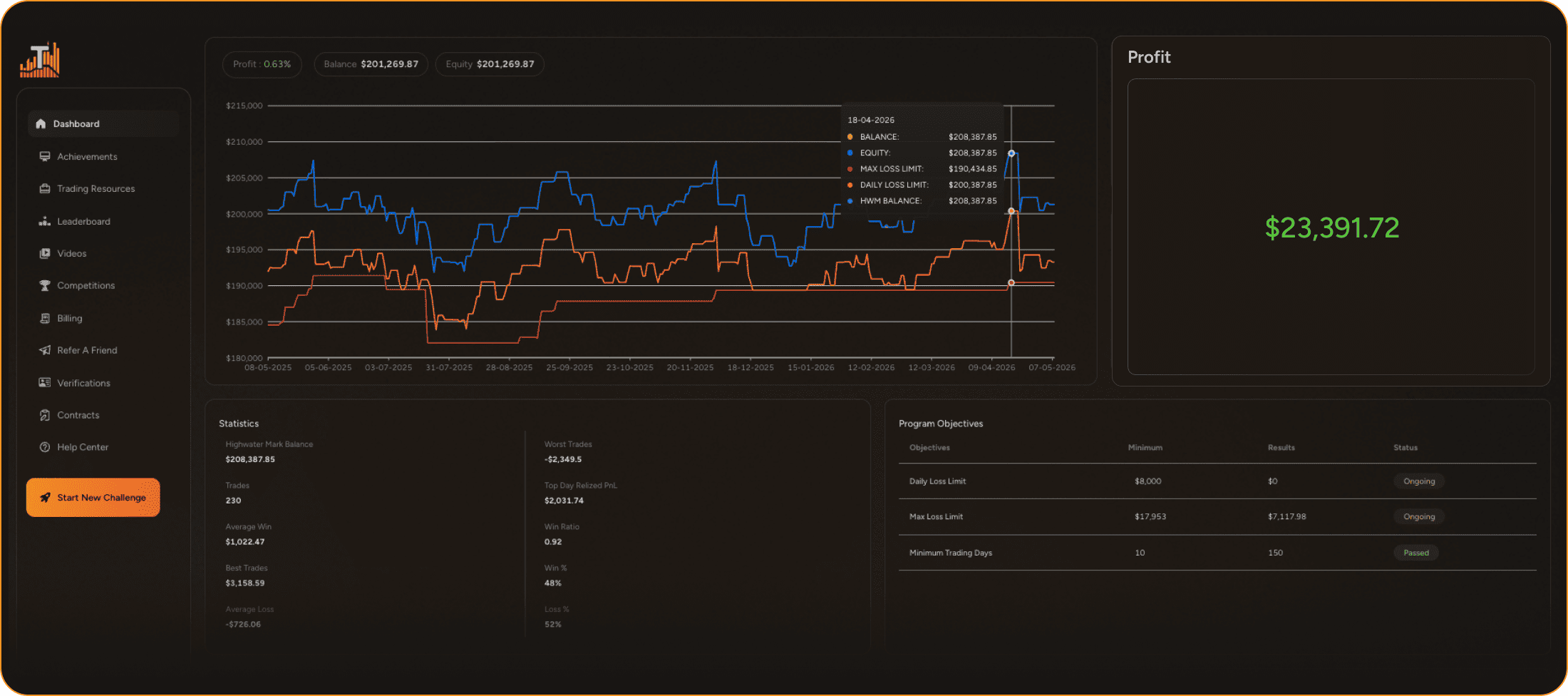Go to Trading Resources
The height and width of the screenshot is (696, 1568).
pos(96,188)
